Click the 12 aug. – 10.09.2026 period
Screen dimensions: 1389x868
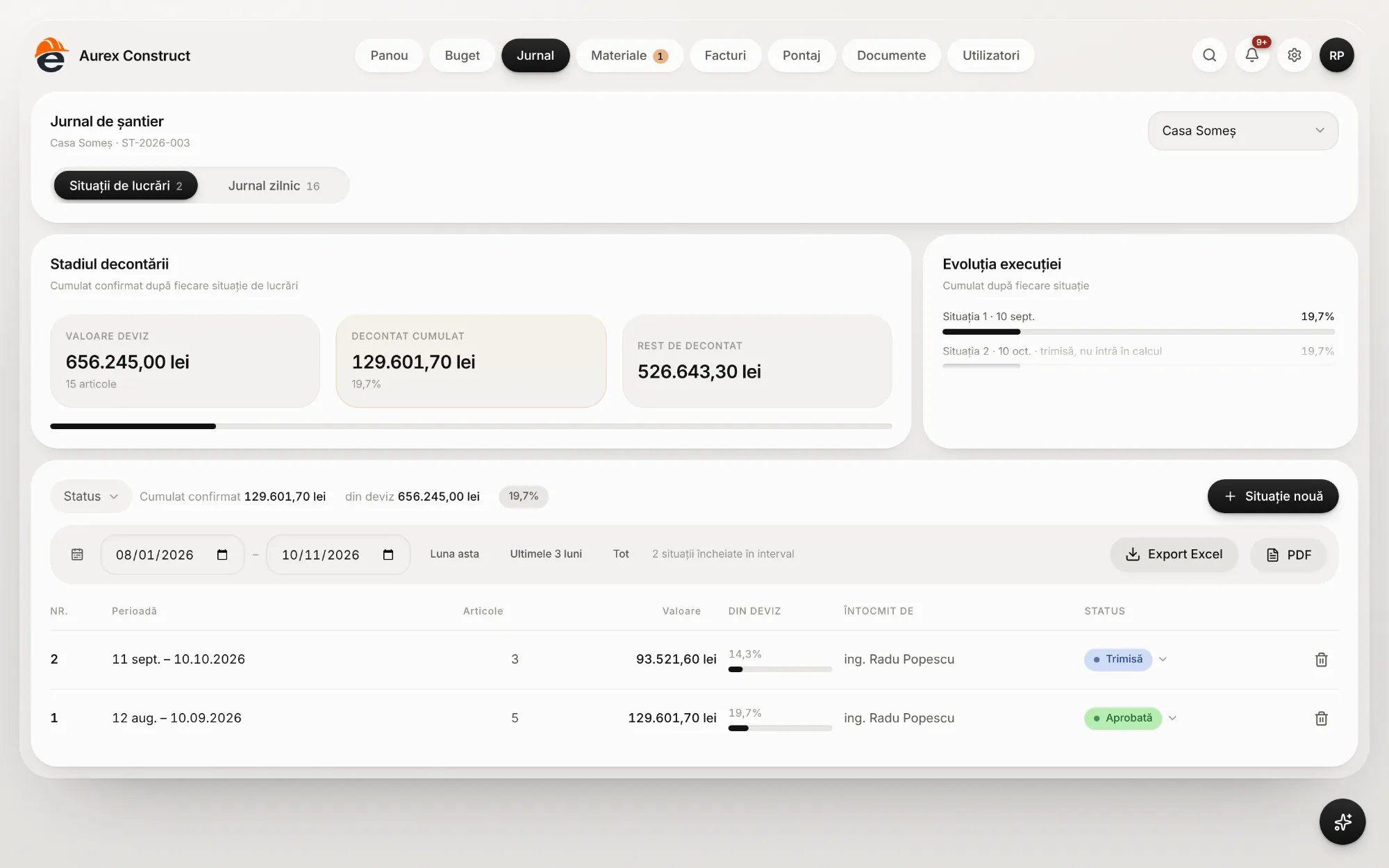tap(177, 718)
